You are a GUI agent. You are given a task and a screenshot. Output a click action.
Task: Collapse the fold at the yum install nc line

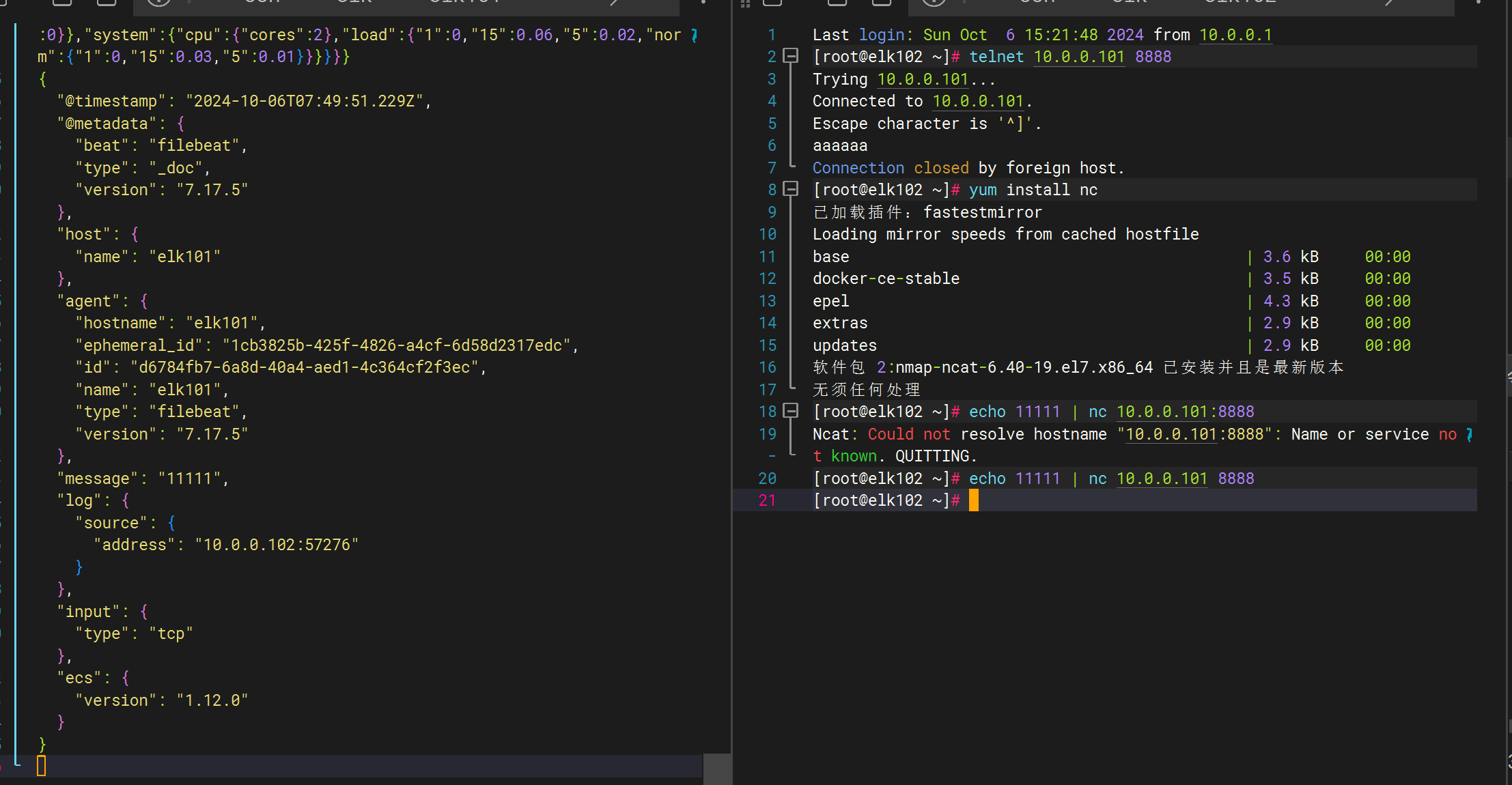tap(790, 189)
